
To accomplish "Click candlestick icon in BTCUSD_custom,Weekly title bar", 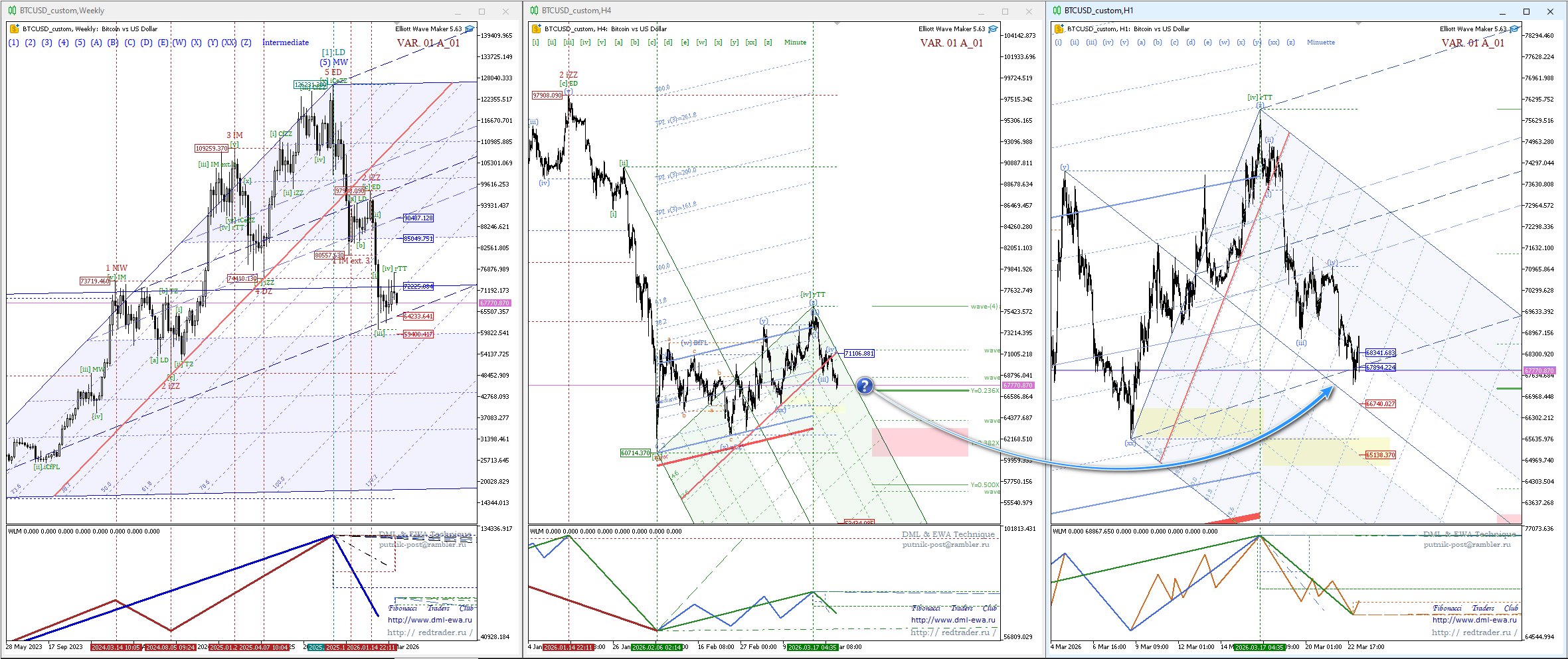I will (12, 11).
